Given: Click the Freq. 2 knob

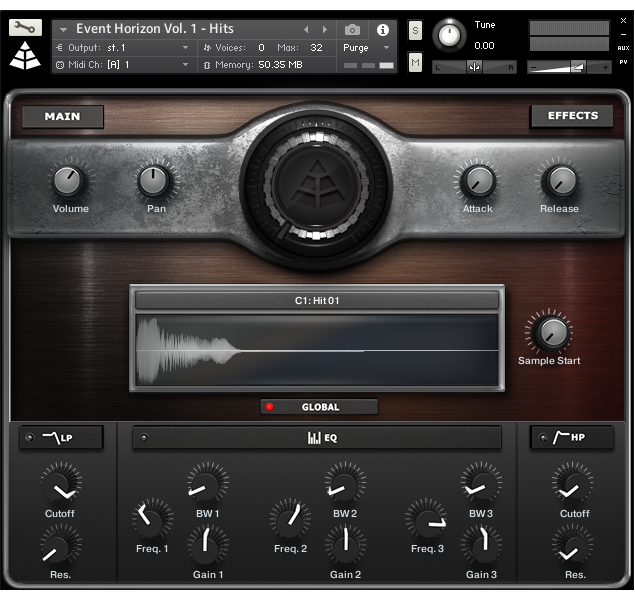Looking at the screenshot, I should coord(290,519).
